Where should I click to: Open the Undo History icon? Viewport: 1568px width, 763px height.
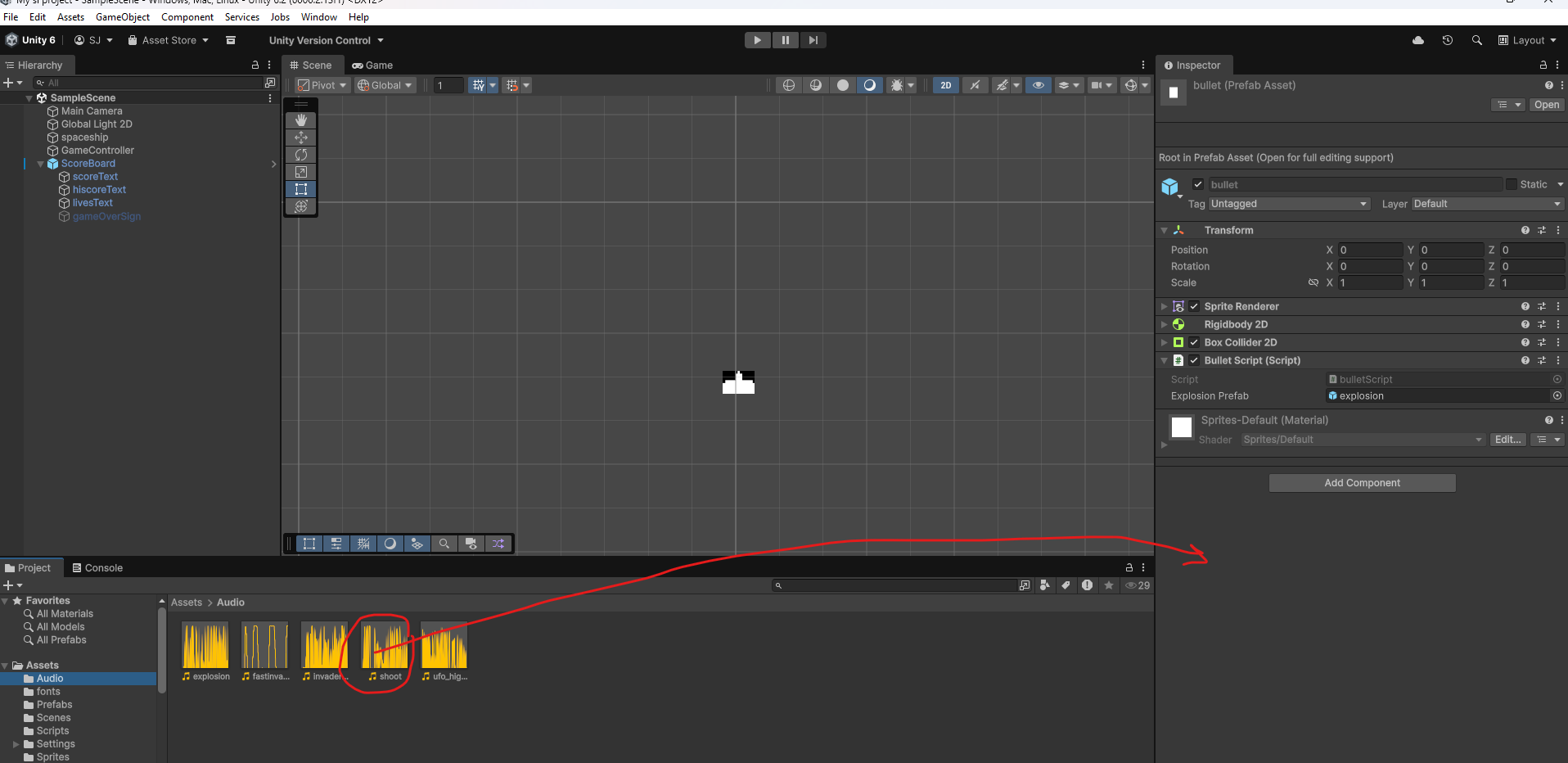1447,40
